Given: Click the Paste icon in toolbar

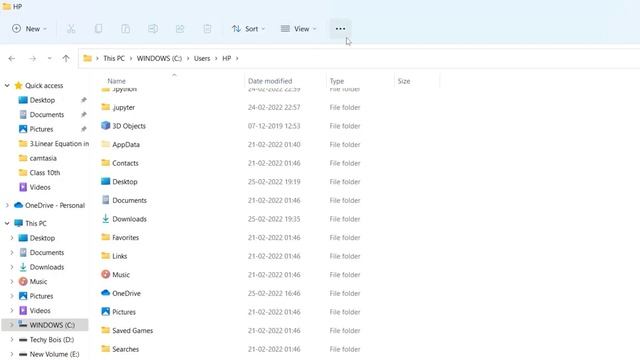Looking at the screenshot, I should click(126, 29).
